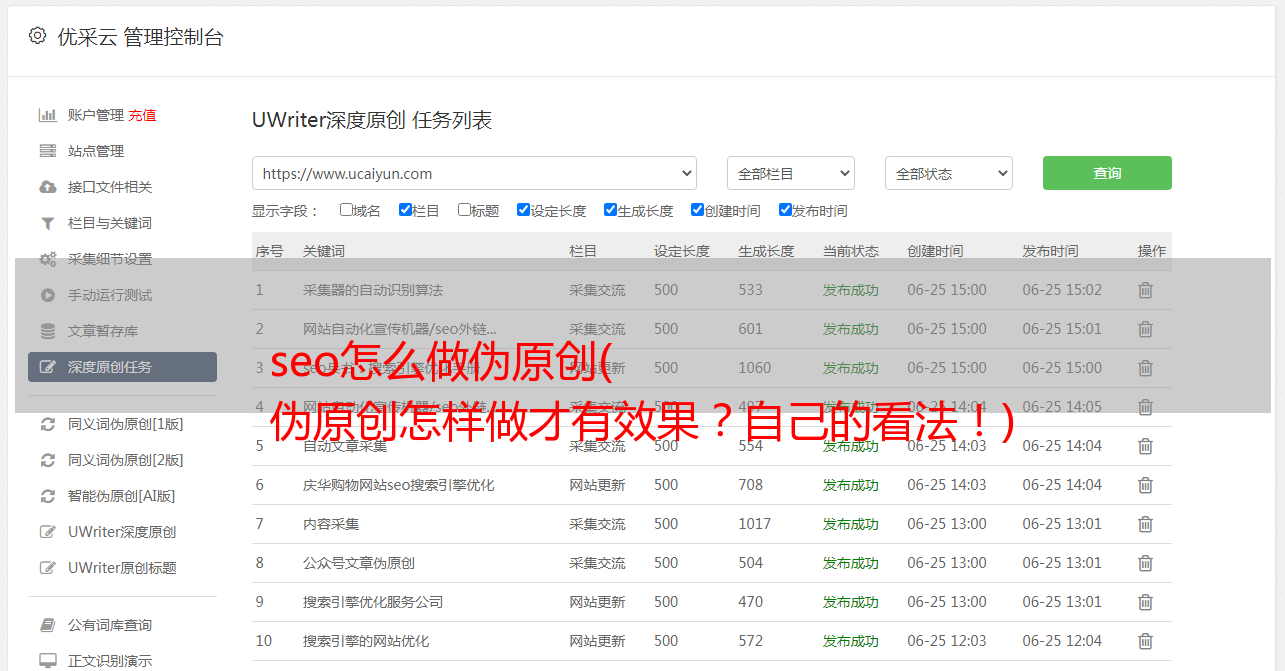Screen dimensions: 1285x671
Task: Delete row 10 搜索引擎的网站优化
Action: (x=1146, y=641)
